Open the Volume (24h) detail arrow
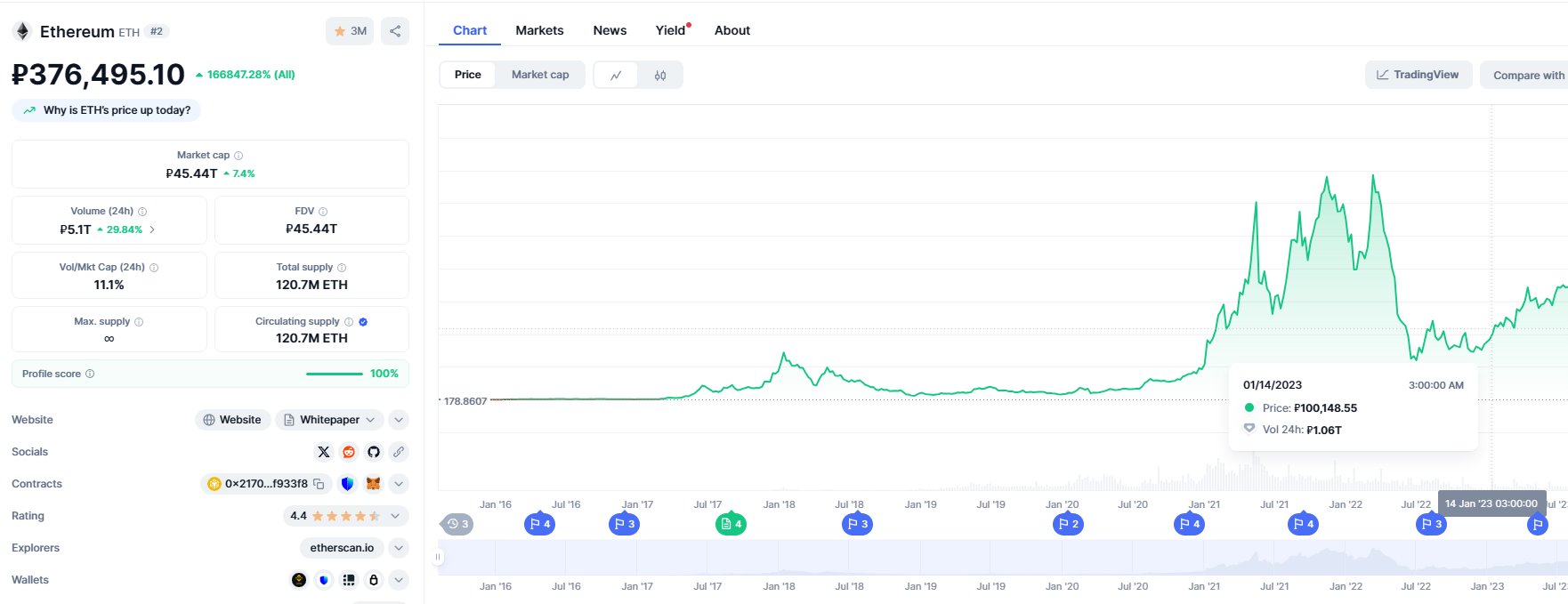Screen dimensions: 1568x604 pos(152,230)
